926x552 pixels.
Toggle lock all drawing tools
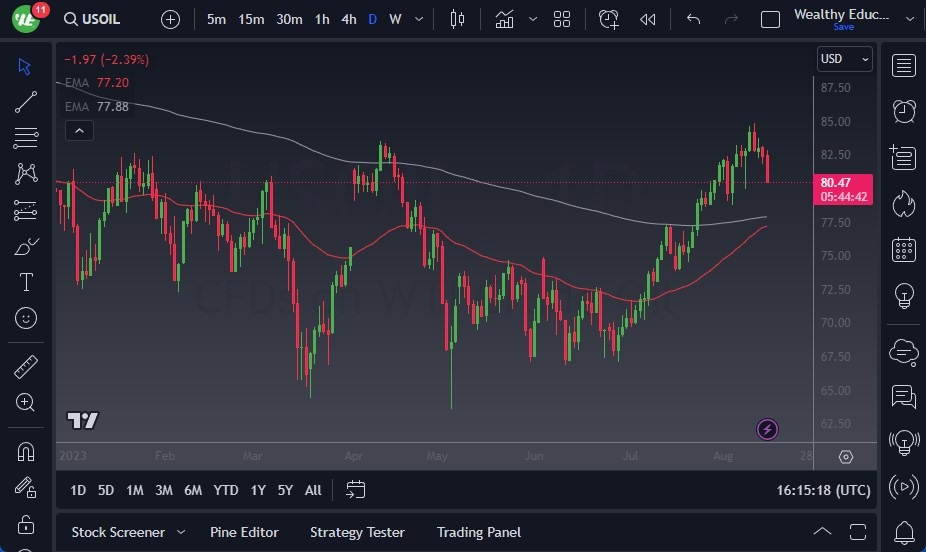click(26, 524)
